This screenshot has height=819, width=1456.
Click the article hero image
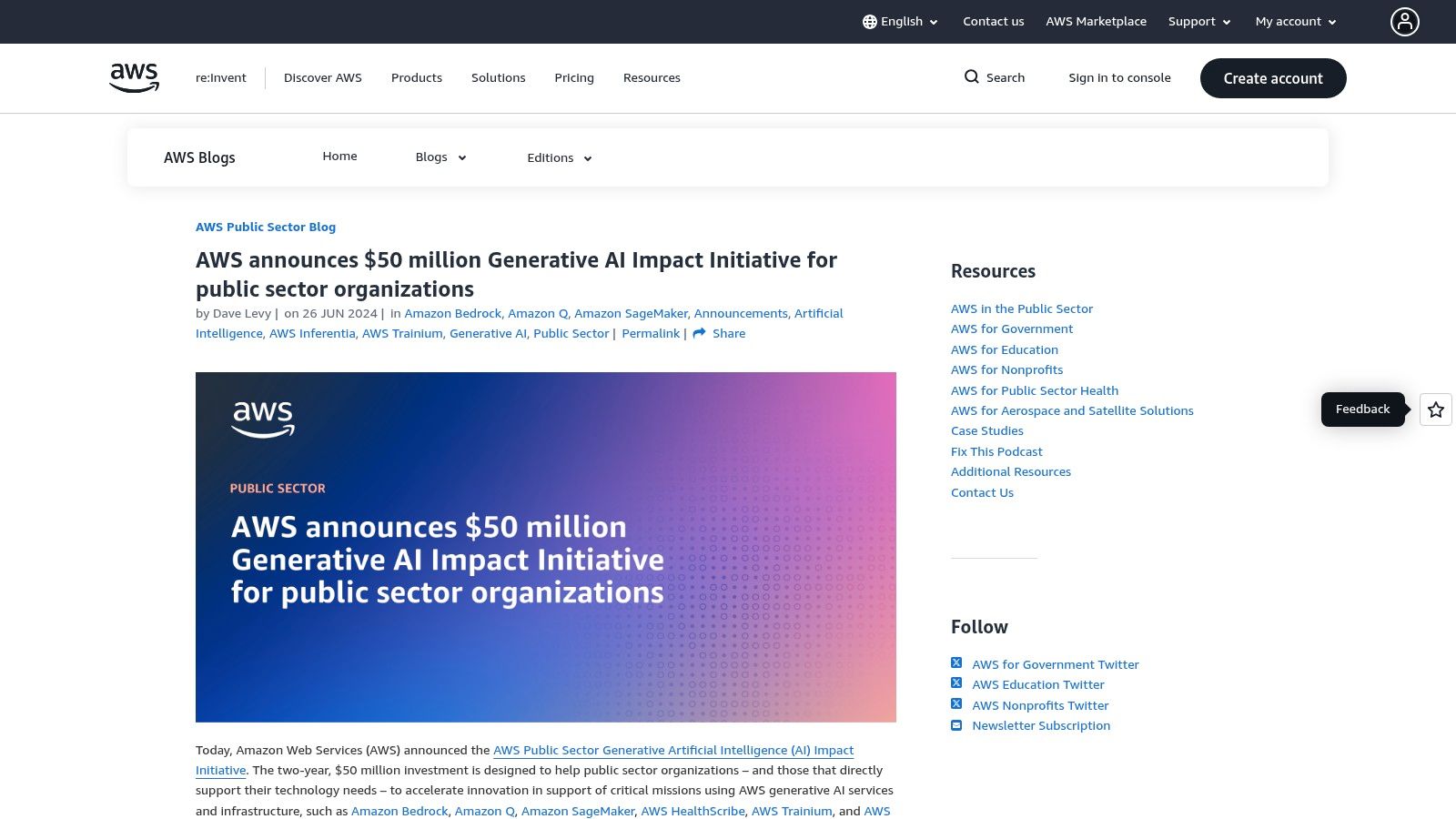545,546
